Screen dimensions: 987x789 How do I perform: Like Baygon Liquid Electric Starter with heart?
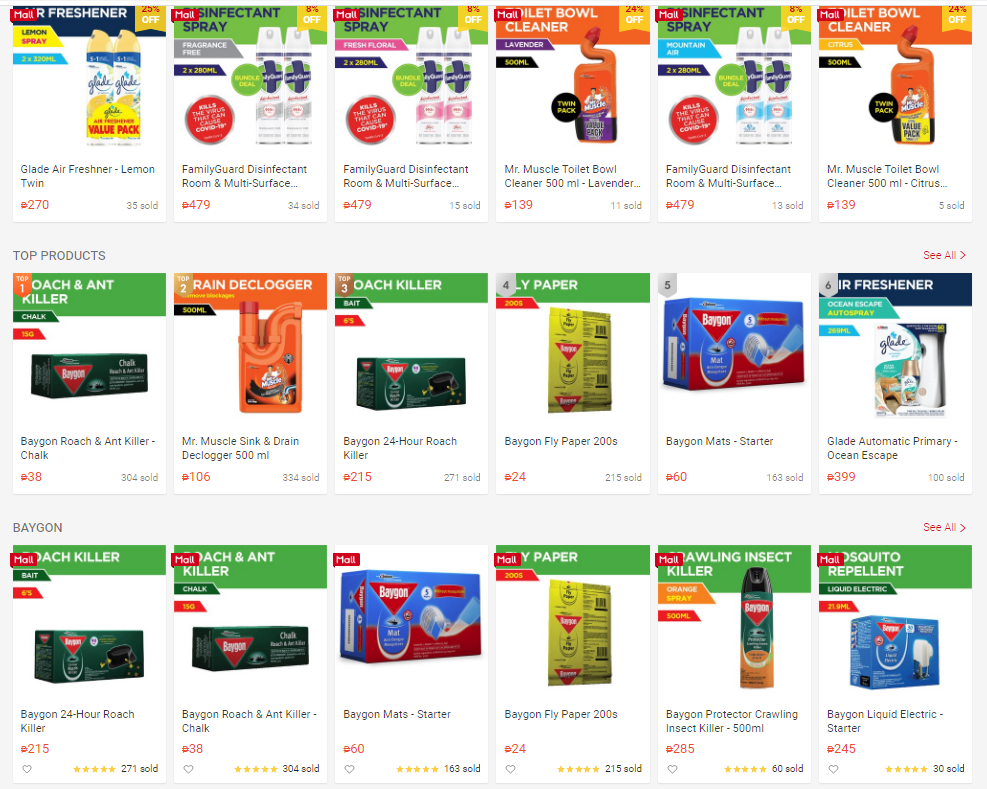coord(833,769)
